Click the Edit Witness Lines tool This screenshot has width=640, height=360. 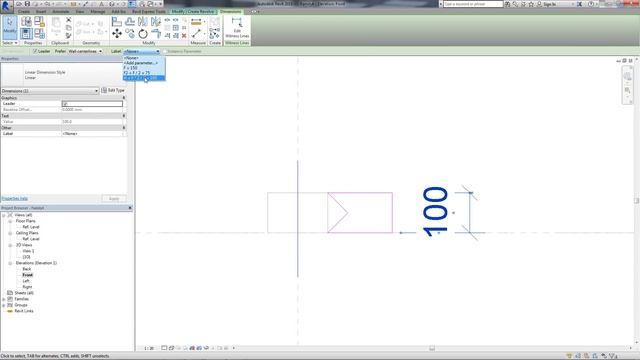(x=237, y=28)
